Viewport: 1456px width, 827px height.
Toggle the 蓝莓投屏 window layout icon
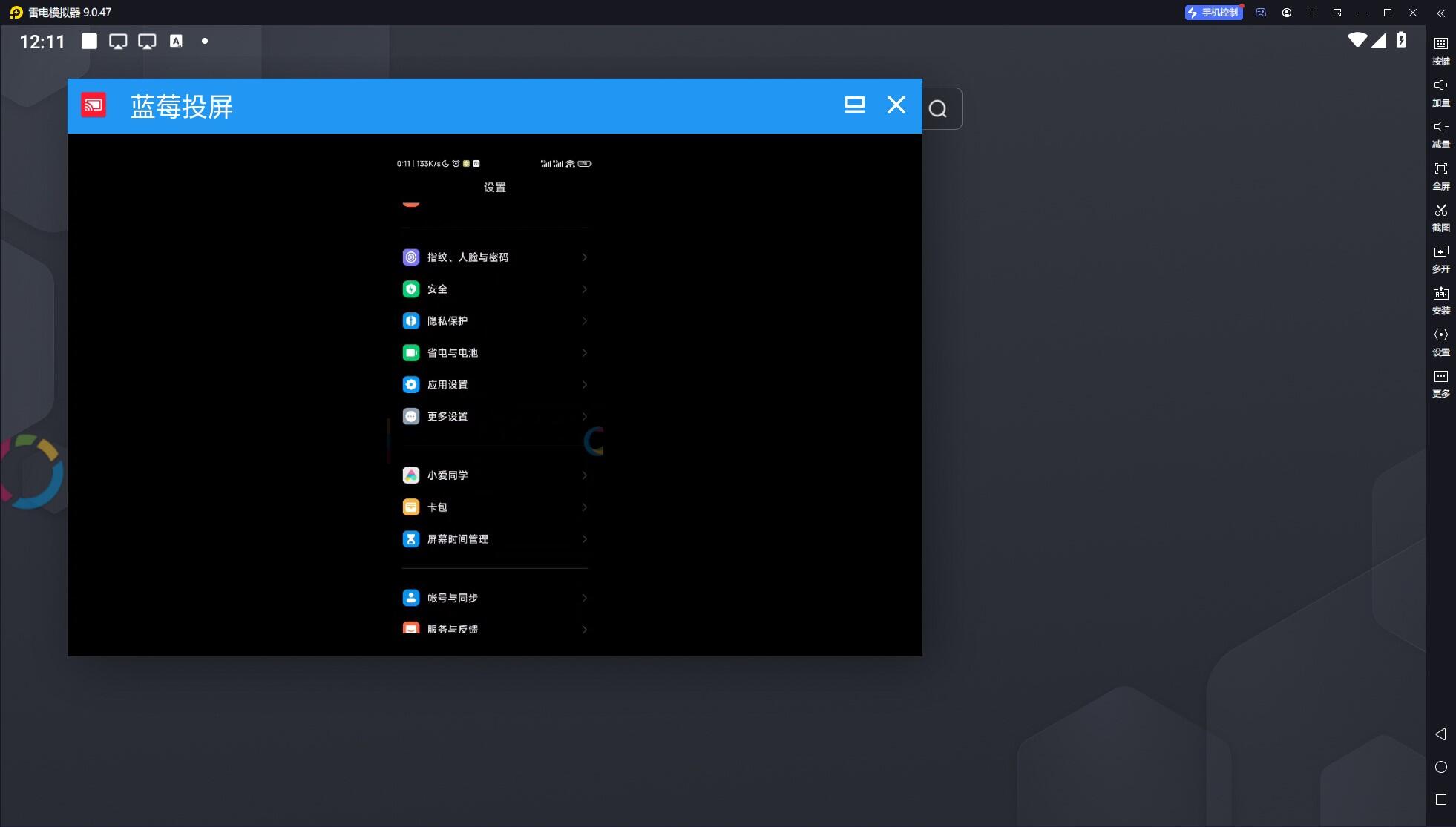click(854, 105)
